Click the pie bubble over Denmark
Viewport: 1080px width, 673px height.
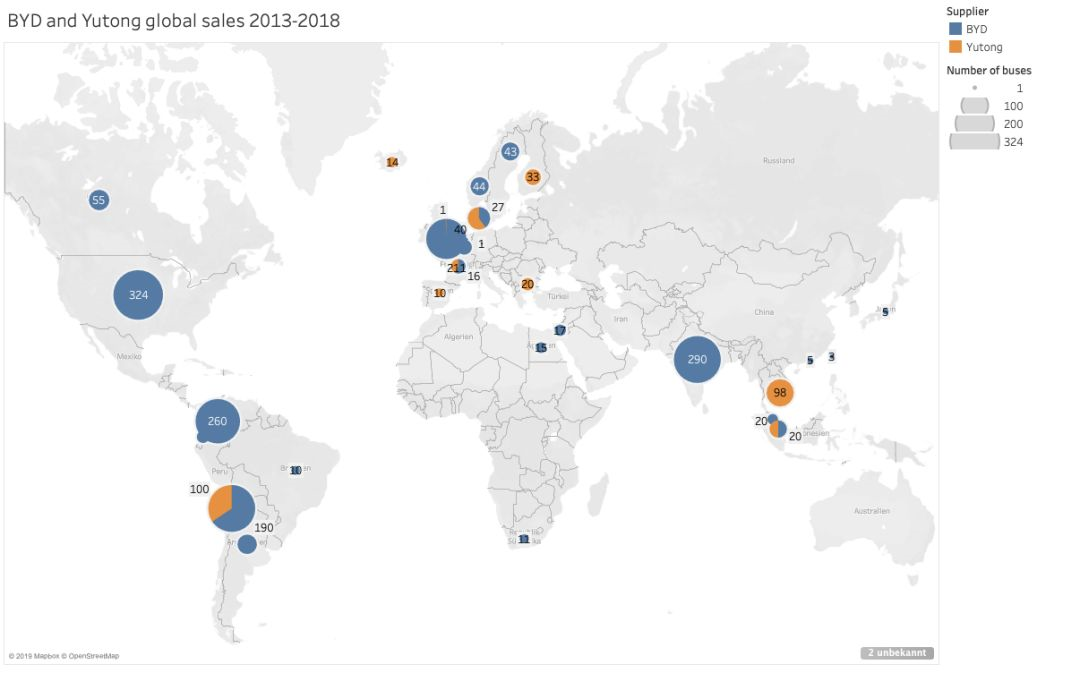tap(479, 218)
